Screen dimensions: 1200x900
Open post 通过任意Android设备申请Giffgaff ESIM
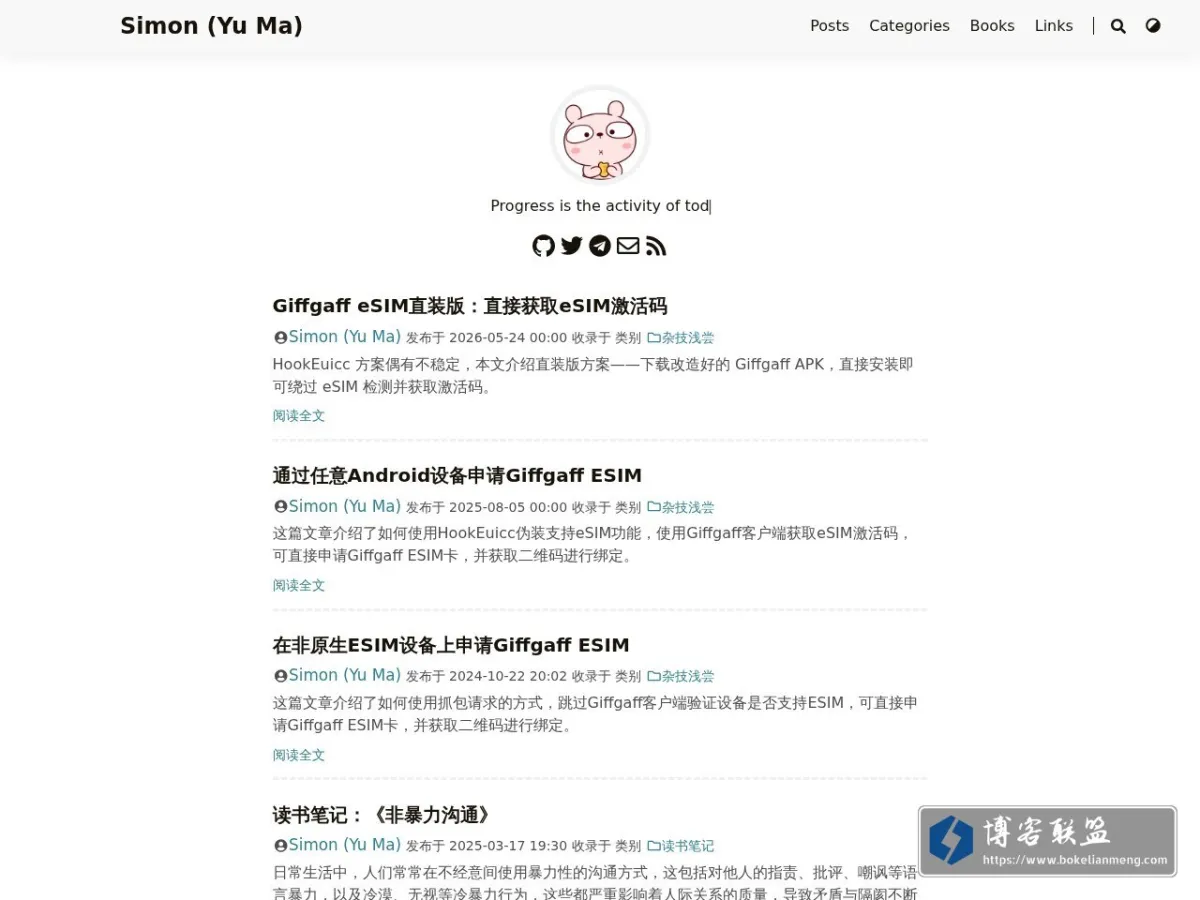[457, 475]
